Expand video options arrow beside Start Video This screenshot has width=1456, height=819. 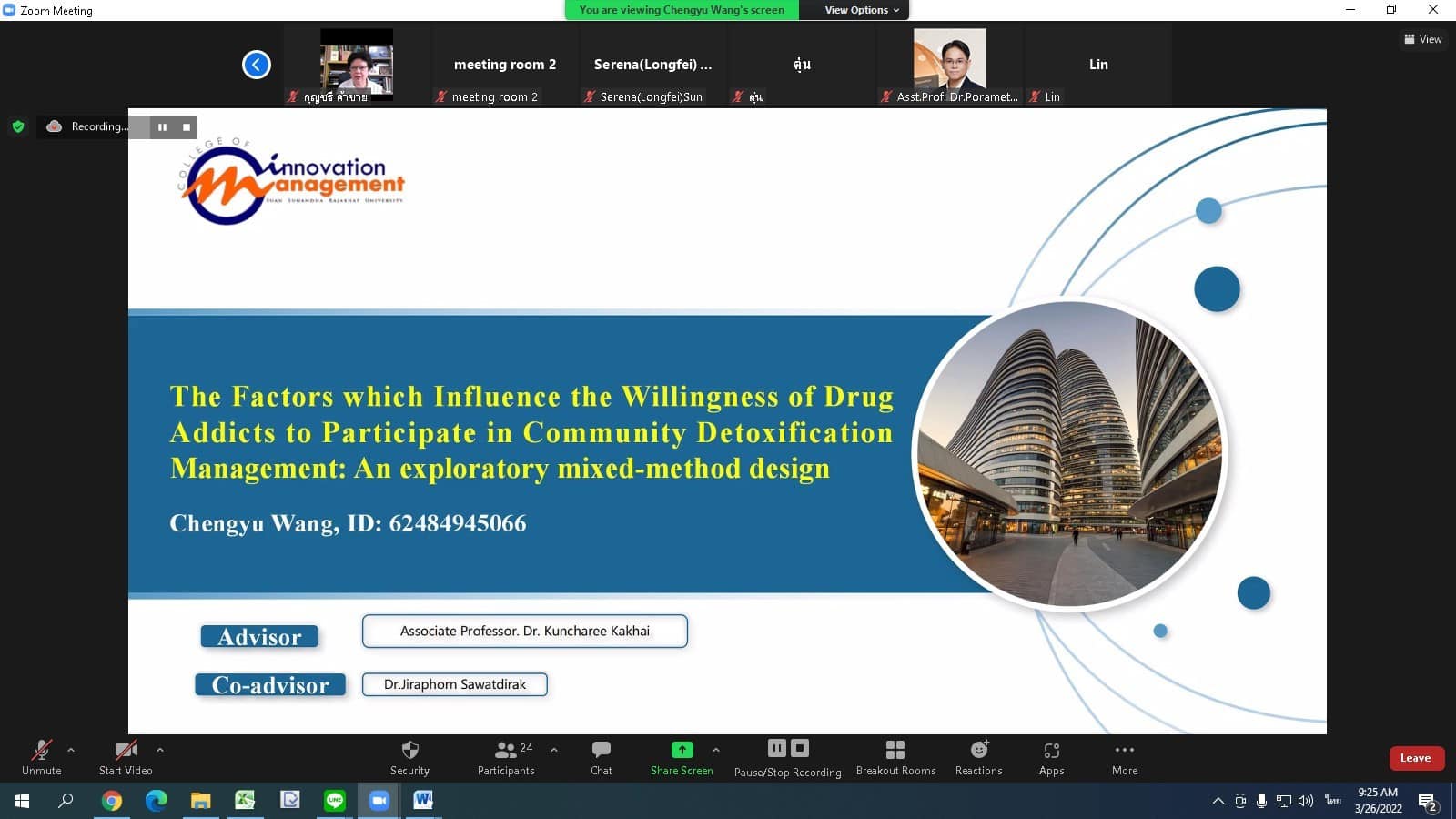pyautogui.click(x=160, y=750)
